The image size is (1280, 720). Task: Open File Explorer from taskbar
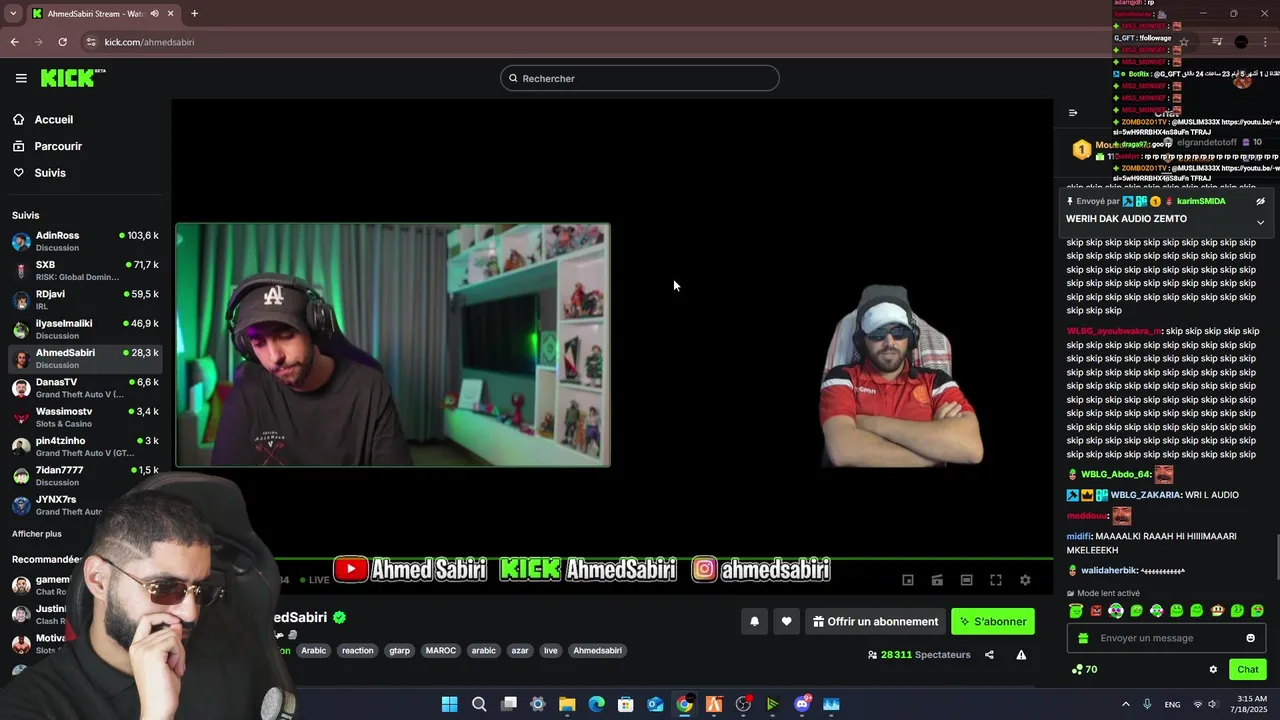click(x=567, y=704)
